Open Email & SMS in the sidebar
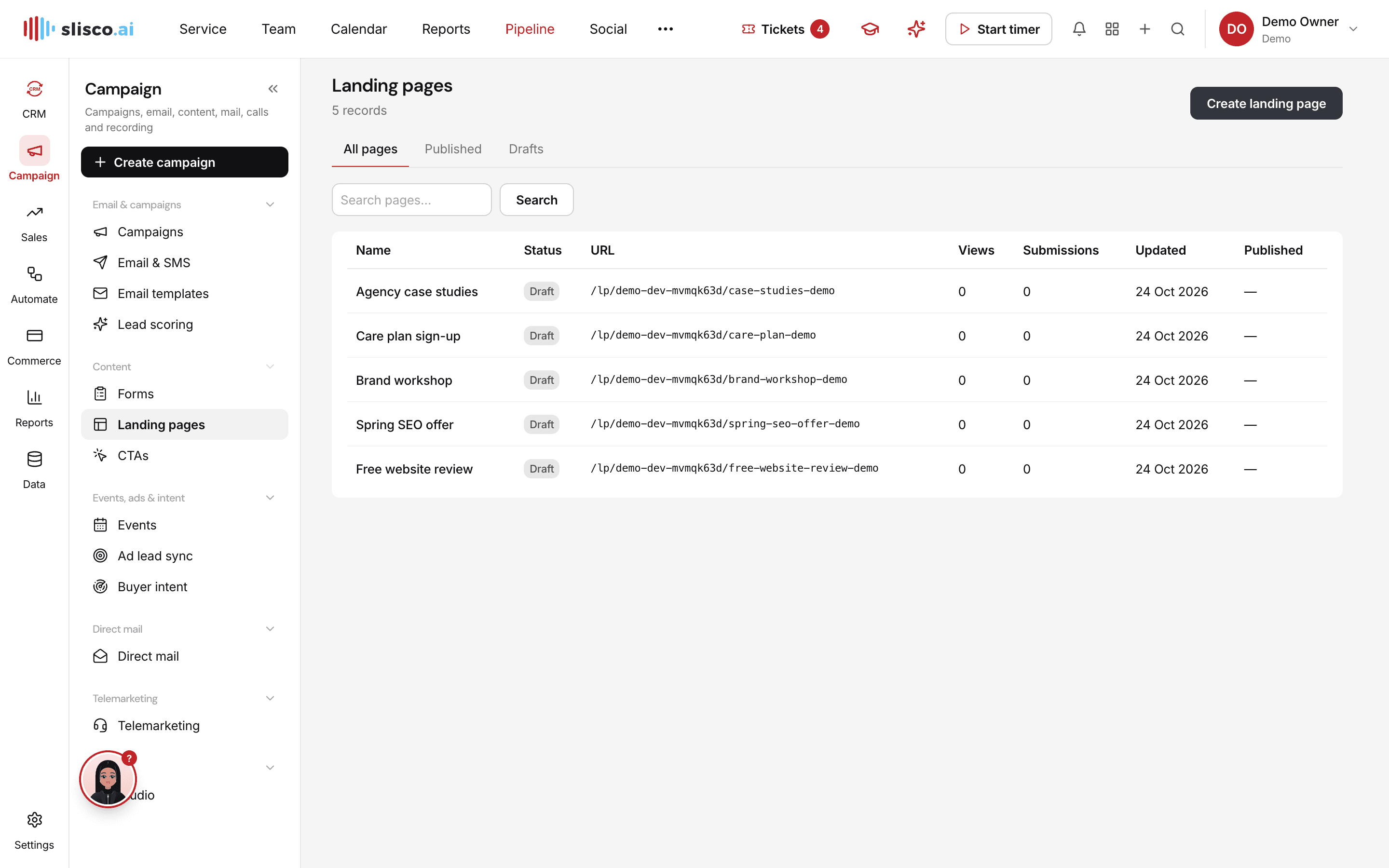The width and height of the screenshot is (1389, 868). (x=184, y=262)
